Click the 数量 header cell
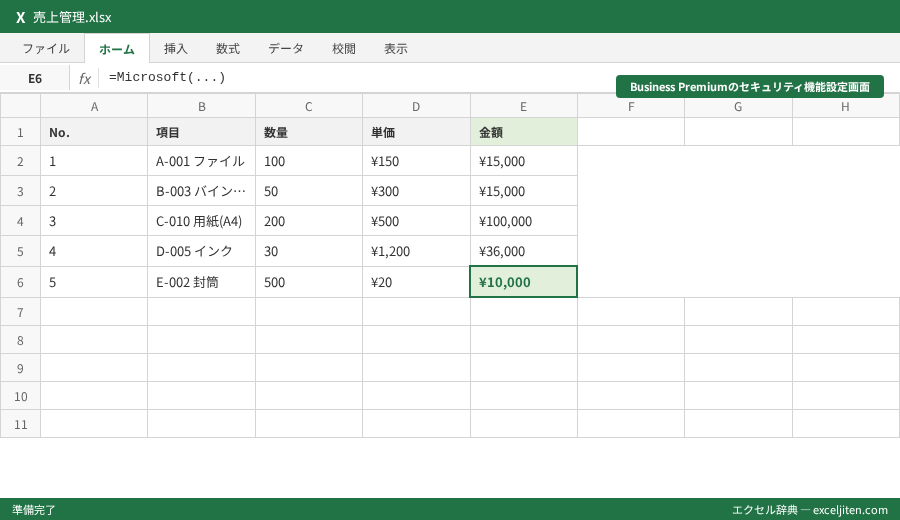Image resolution: width=900 pixels, height=520 pixels. tap(309, 133)
